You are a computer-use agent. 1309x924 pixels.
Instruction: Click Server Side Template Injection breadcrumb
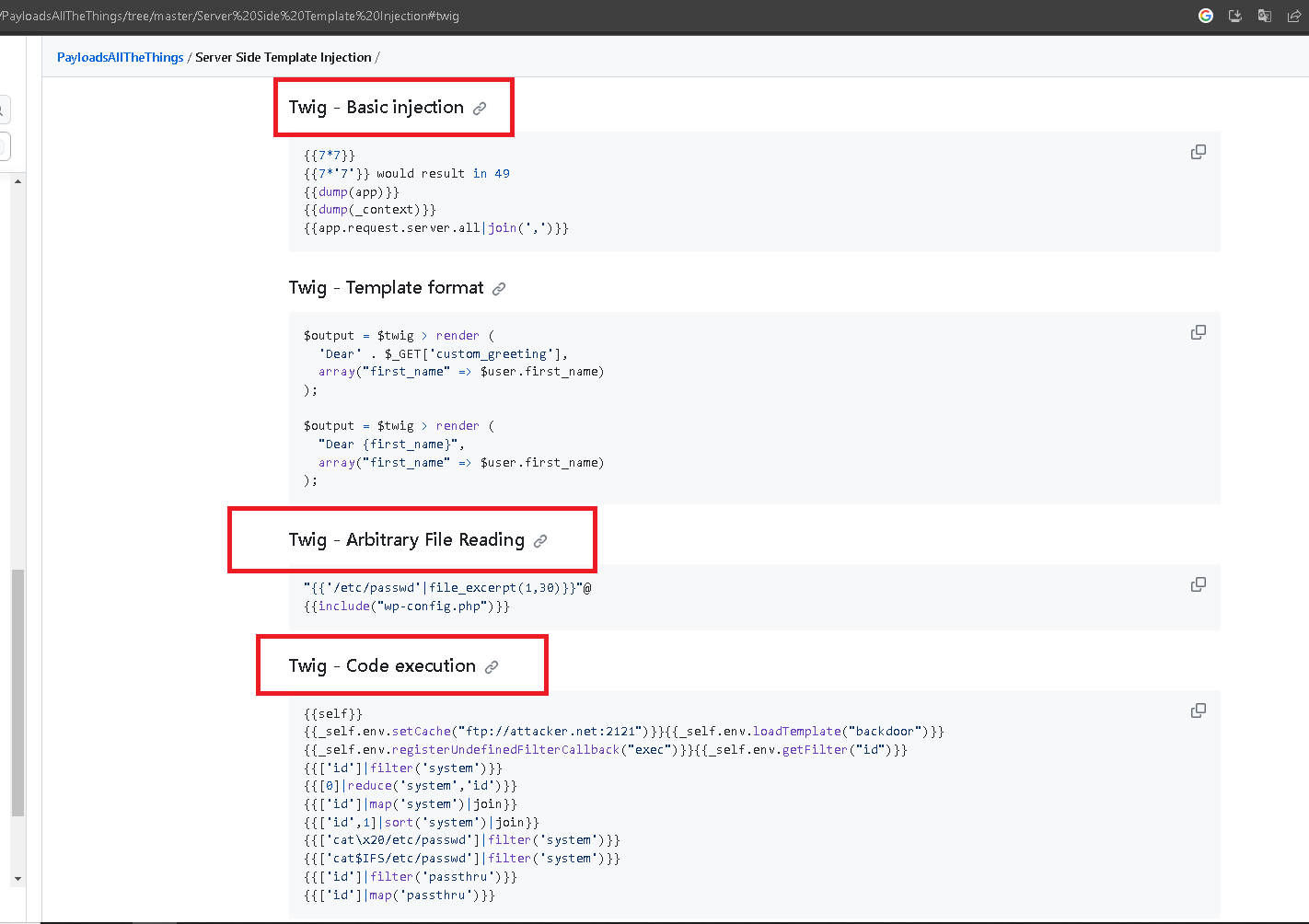[284, 57]
